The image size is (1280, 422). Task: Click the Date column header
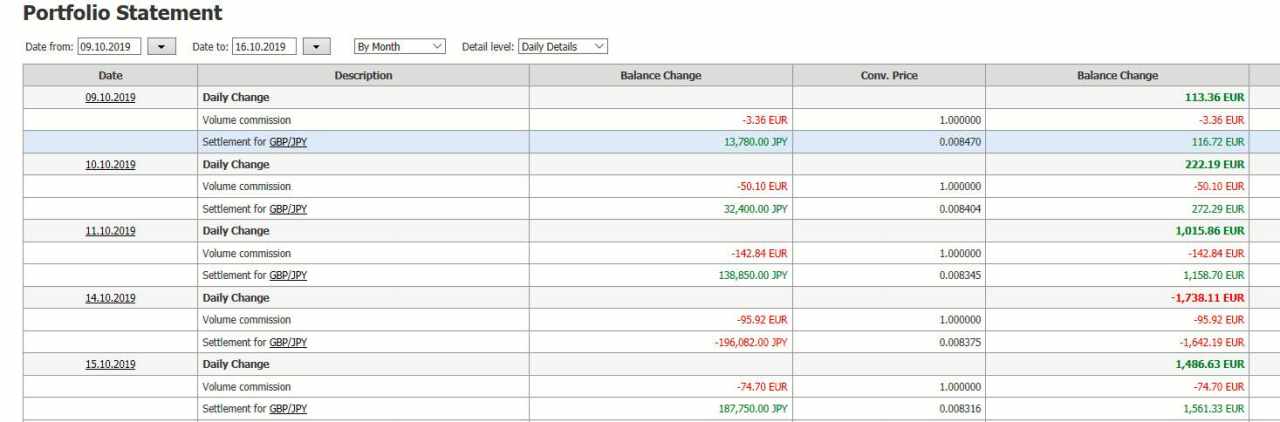point(110,76)
